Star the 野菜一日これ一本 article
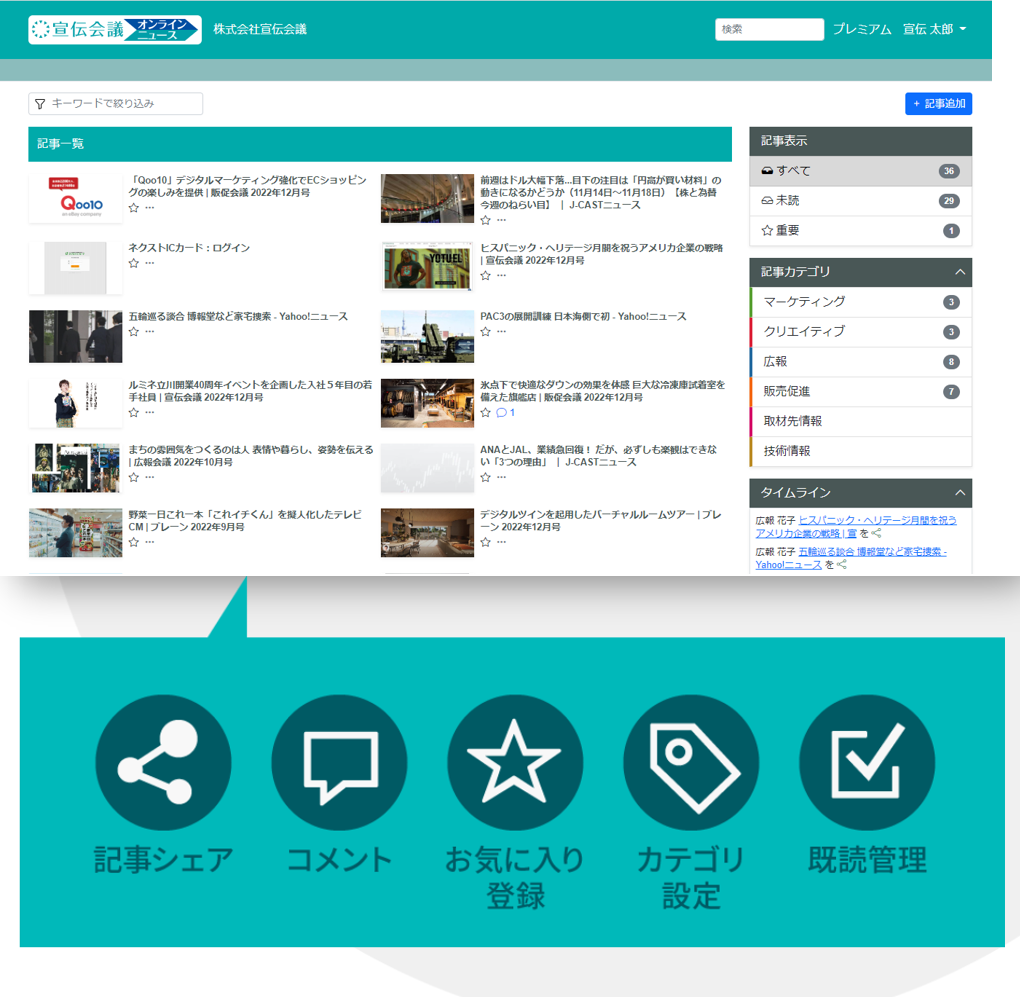Screen dimensions: 1020x997 (133, 542)
